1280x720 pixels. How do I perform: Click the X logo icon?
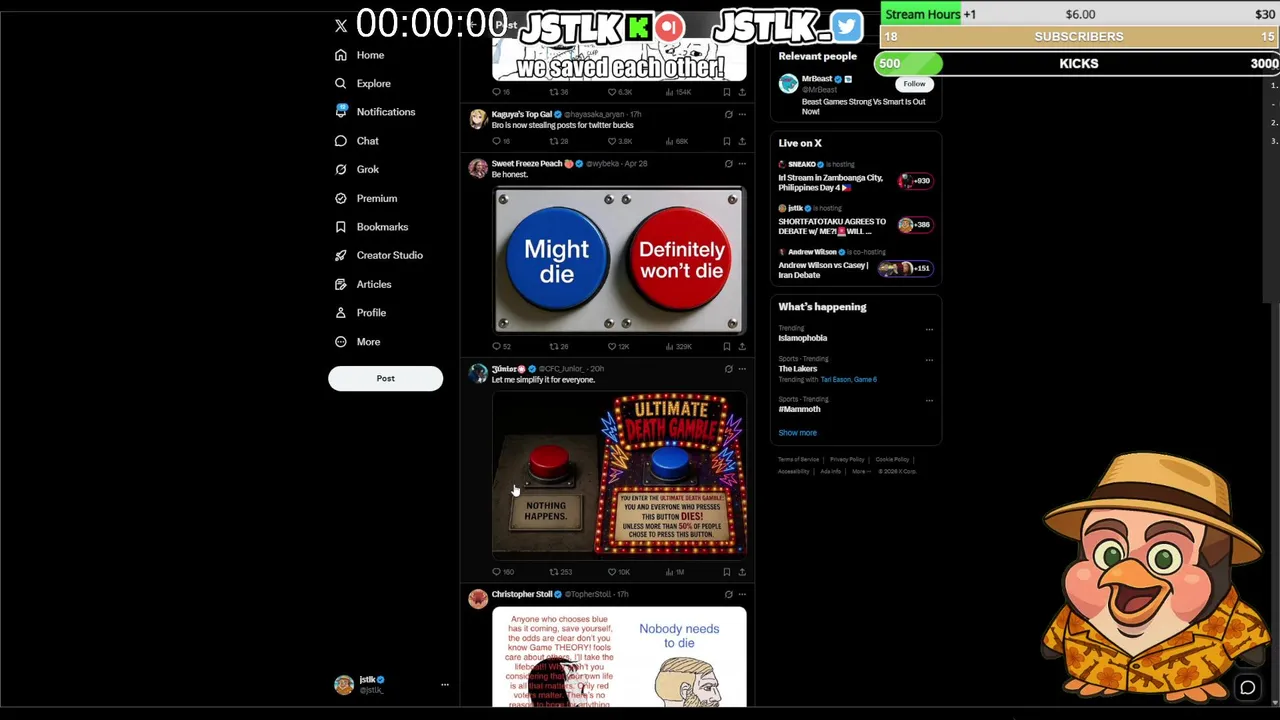[x=341, y=26]
